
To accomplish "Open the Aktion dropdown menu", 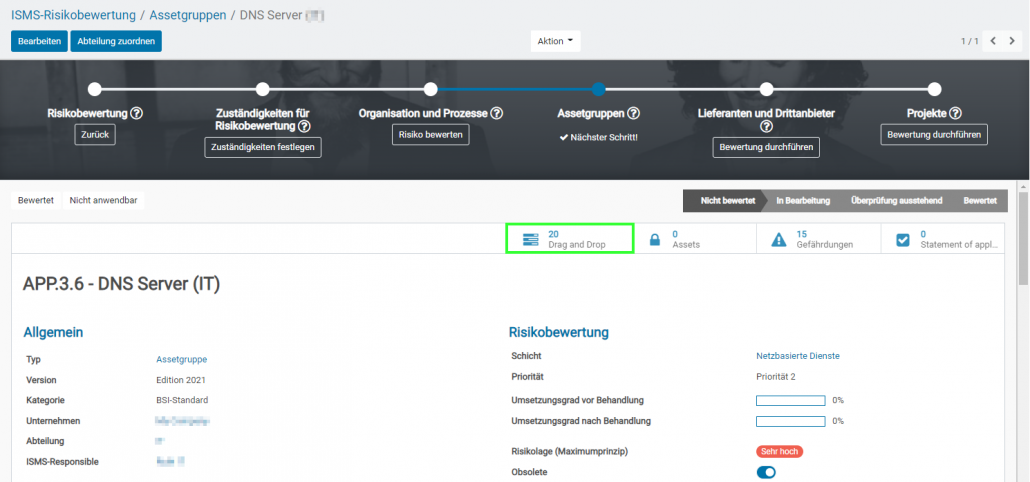I will 555,41.
